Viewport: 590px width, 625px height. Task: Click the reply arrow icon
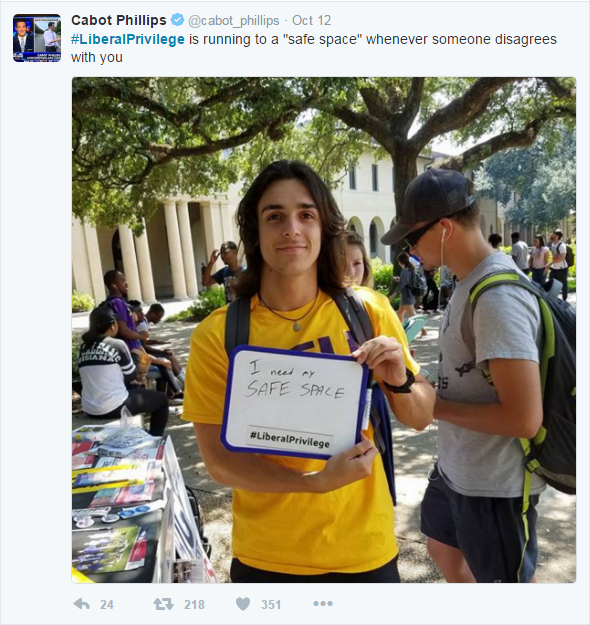pyautogui.click(x=82, y=604)
